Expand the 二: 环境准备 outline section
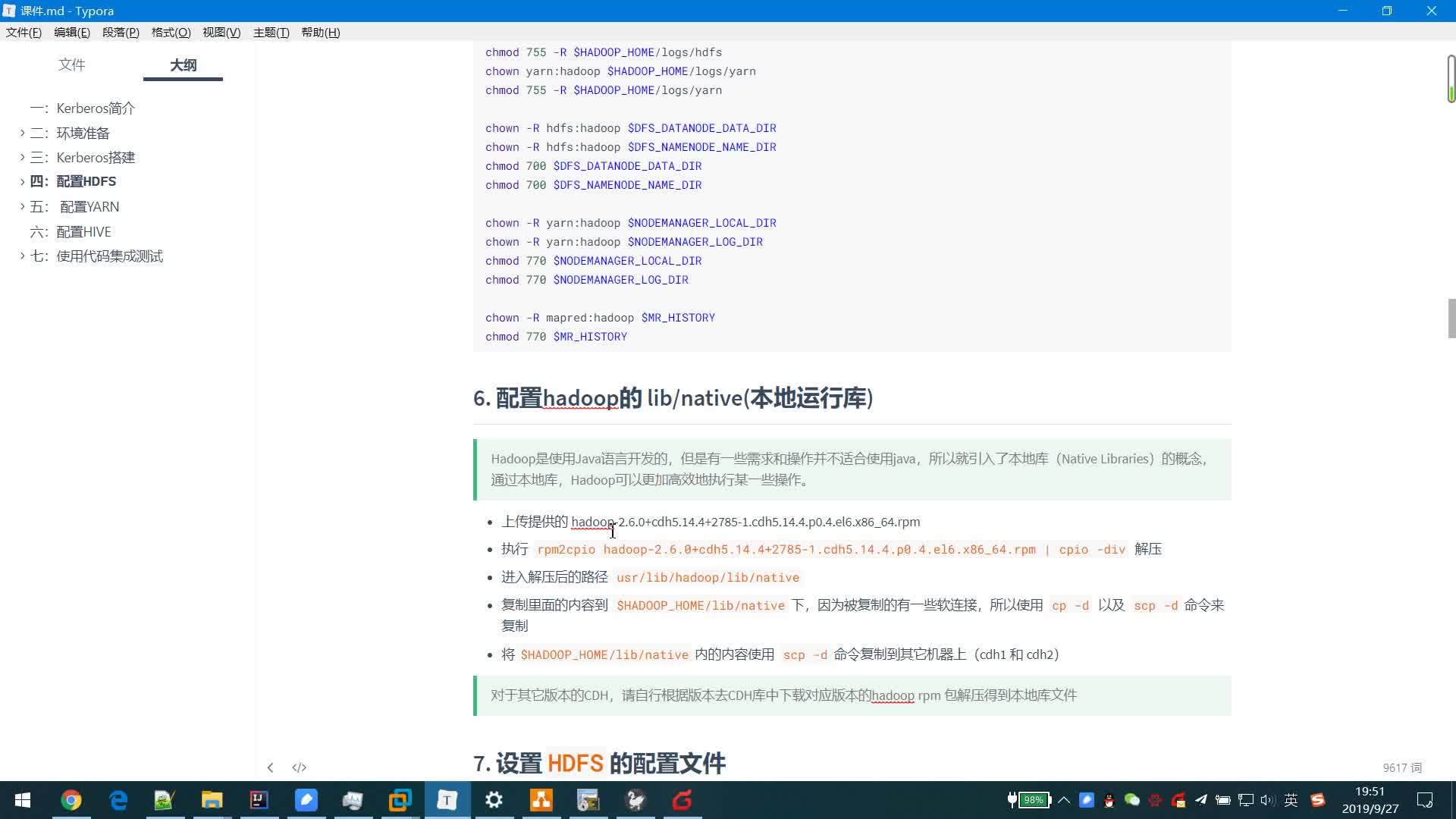The height and width of the screenshot is (819, 1456). pos(22,133)
